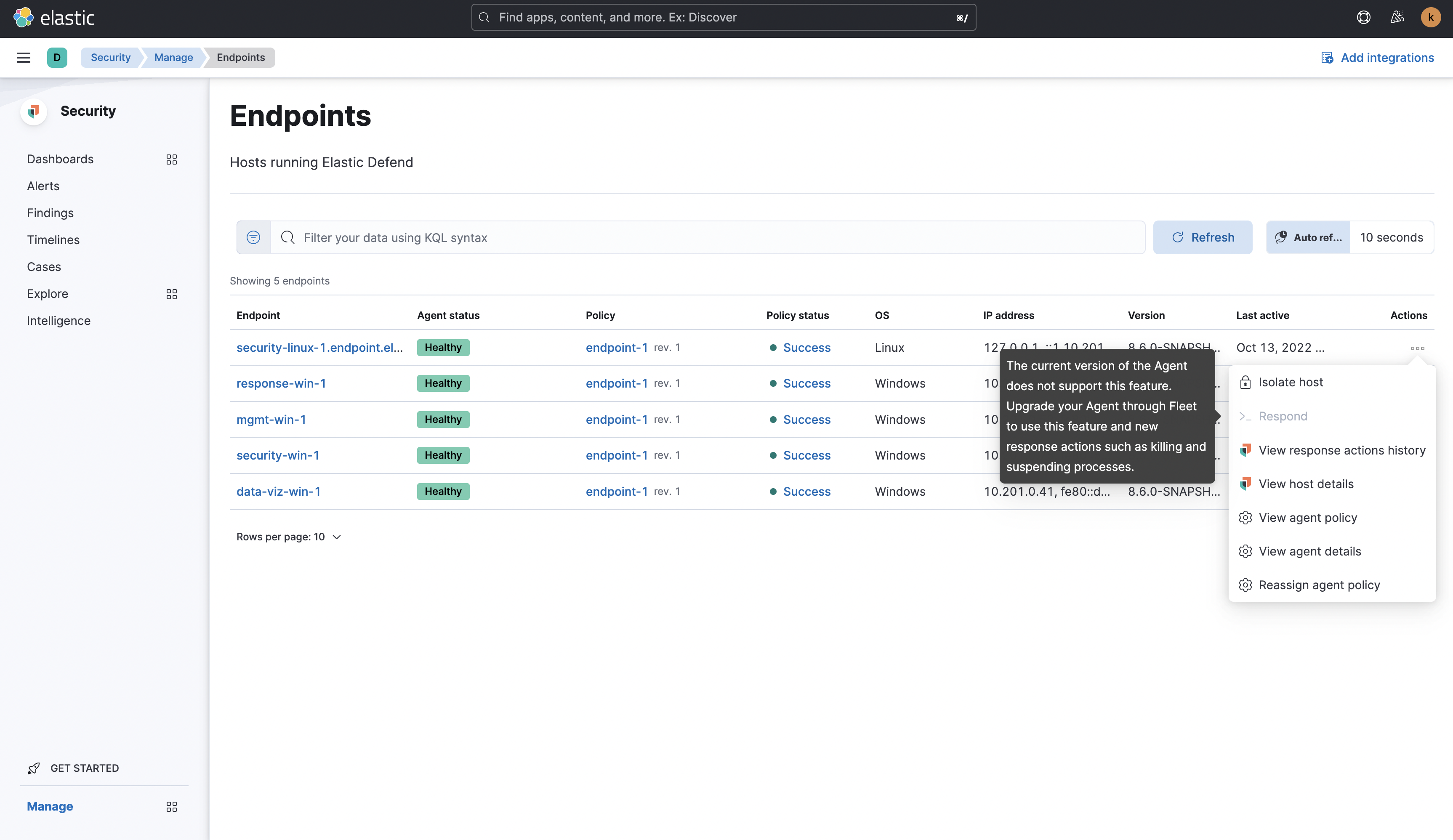
Task: Click the Dashboards submenu grid icon
Action: [x=171, y=159]
